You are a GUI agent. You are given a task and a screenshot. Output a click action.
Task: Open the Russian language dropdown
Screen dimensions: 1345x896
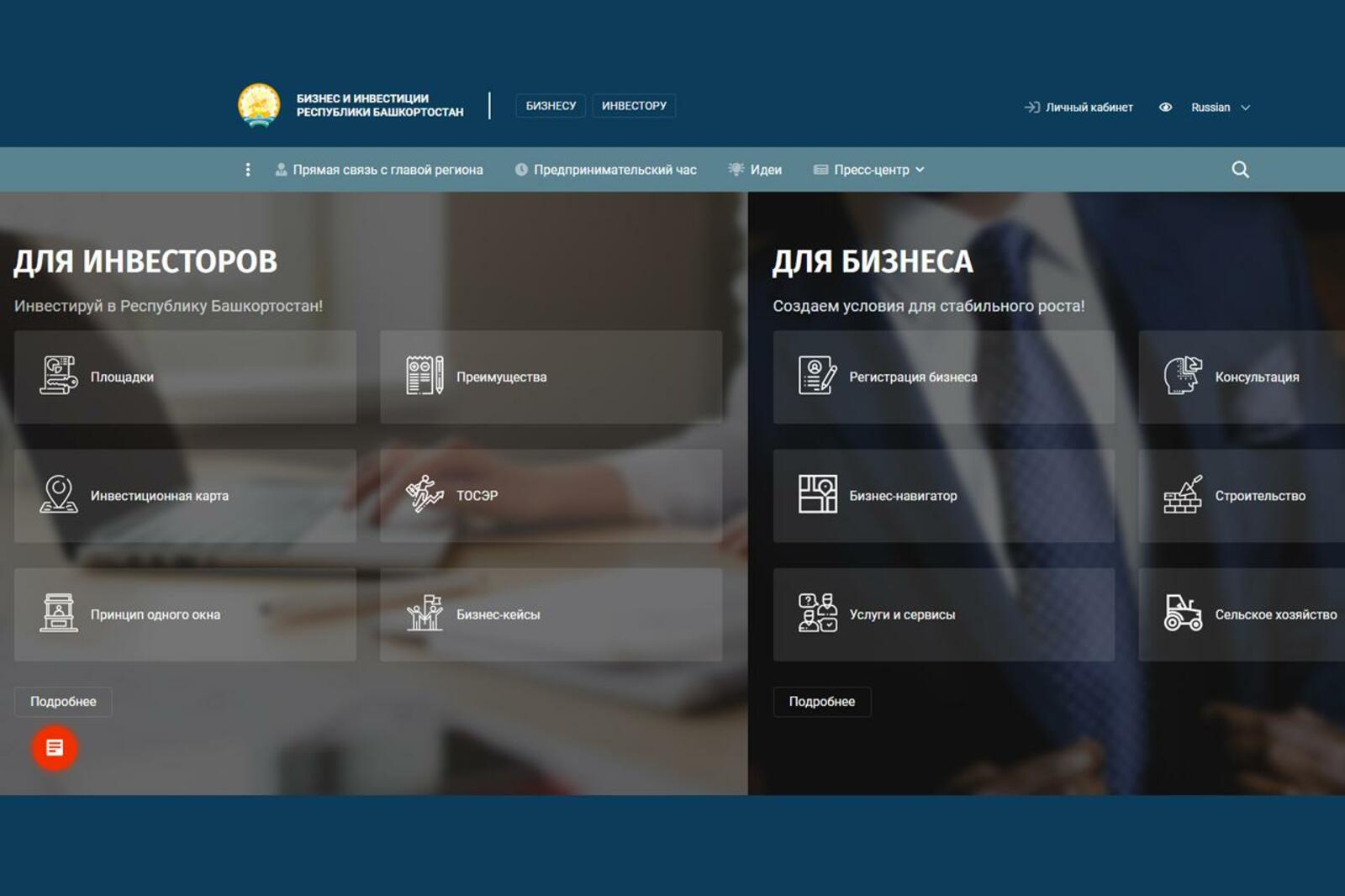tap(1221, 108)
